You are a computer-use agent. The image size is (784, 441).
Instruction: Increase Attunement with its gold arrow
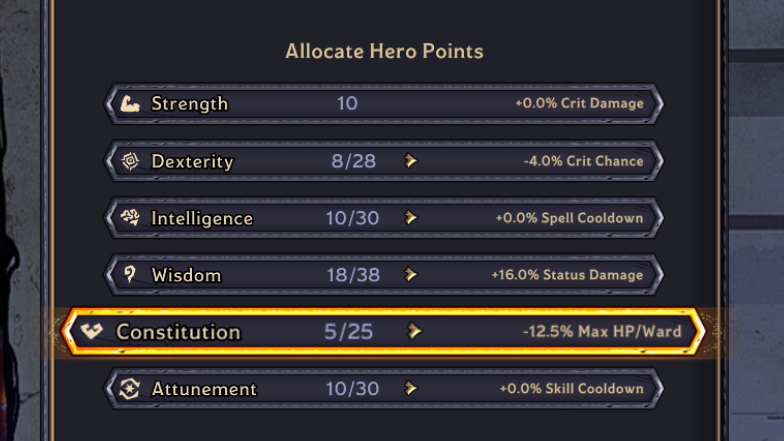(x=410, y=388)
